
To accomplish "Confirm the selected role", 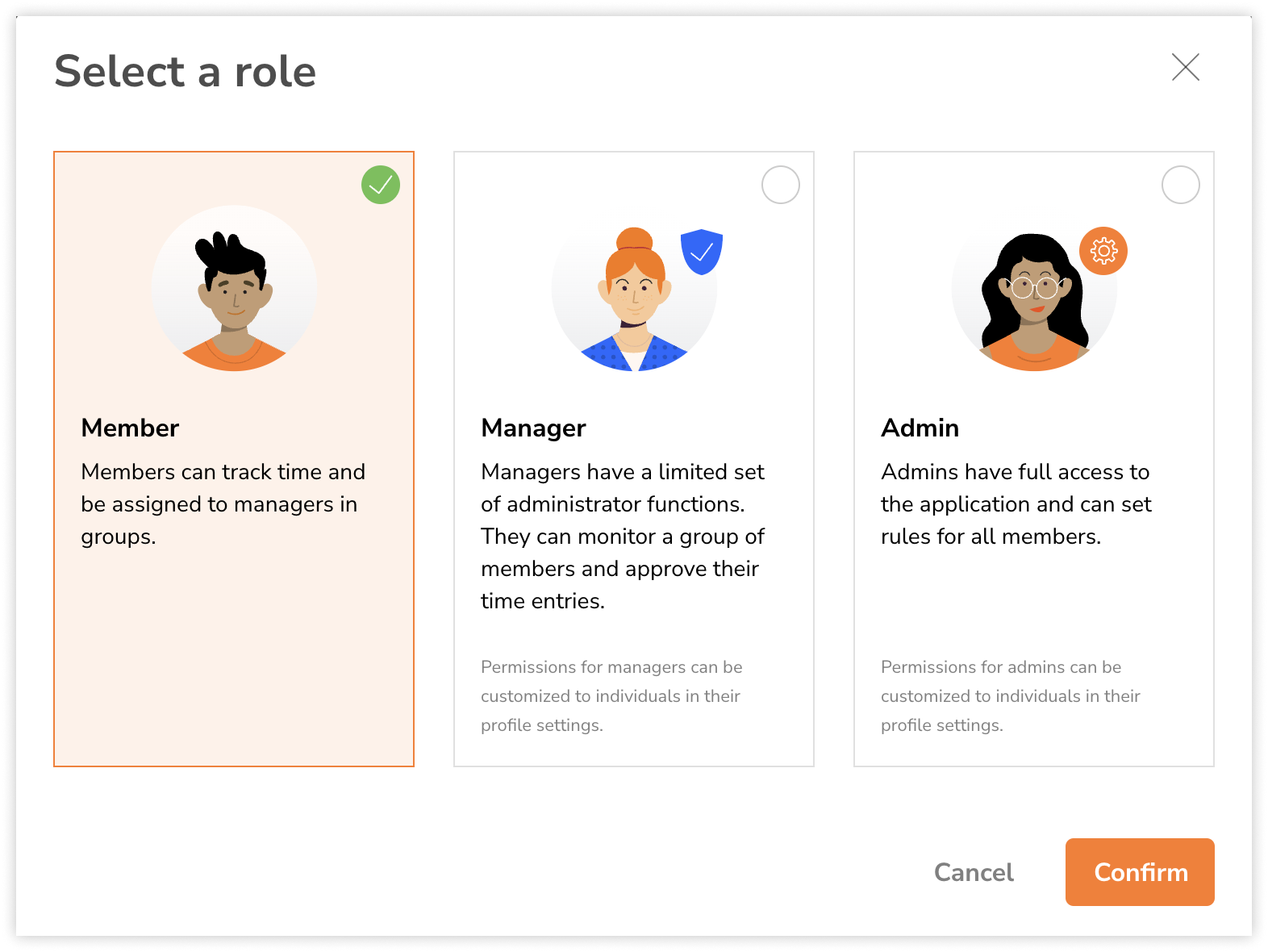I will 1140,872.
